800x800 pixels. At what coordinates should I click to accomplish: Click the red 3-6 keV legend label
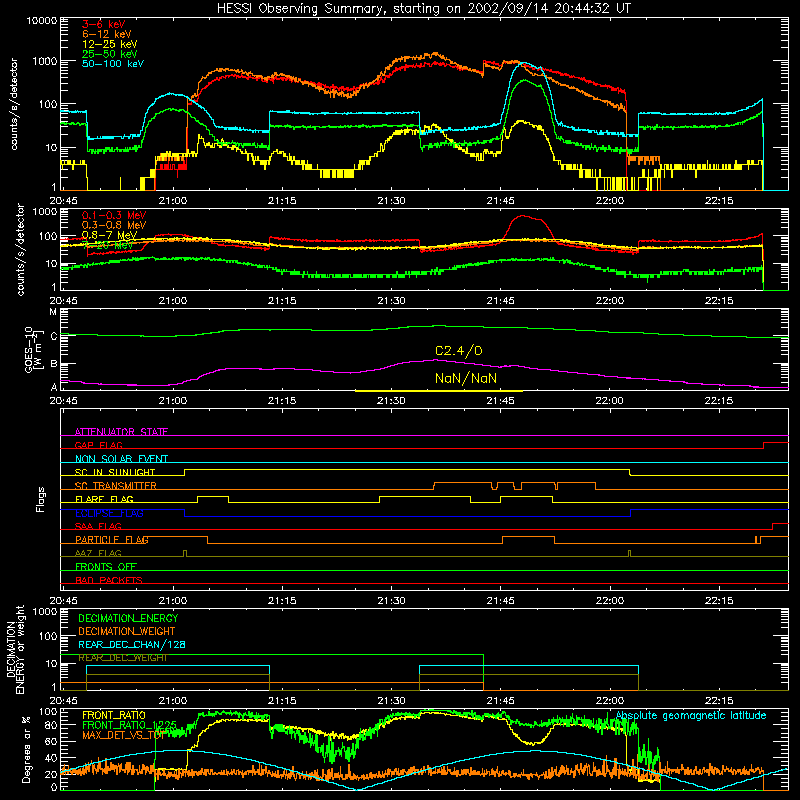104,24
